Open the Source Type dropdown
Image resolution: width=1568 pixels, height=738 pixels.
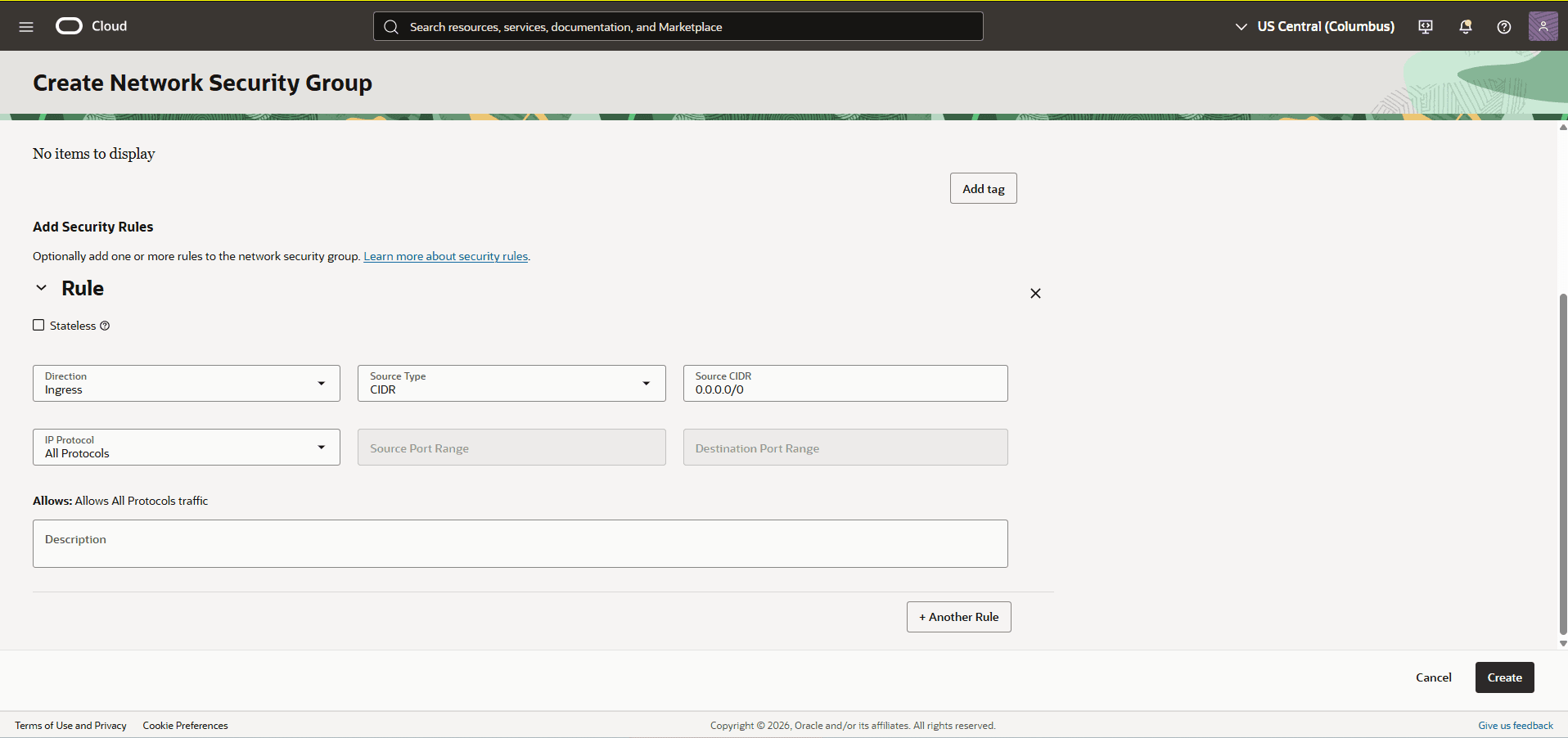coord(511,383)
